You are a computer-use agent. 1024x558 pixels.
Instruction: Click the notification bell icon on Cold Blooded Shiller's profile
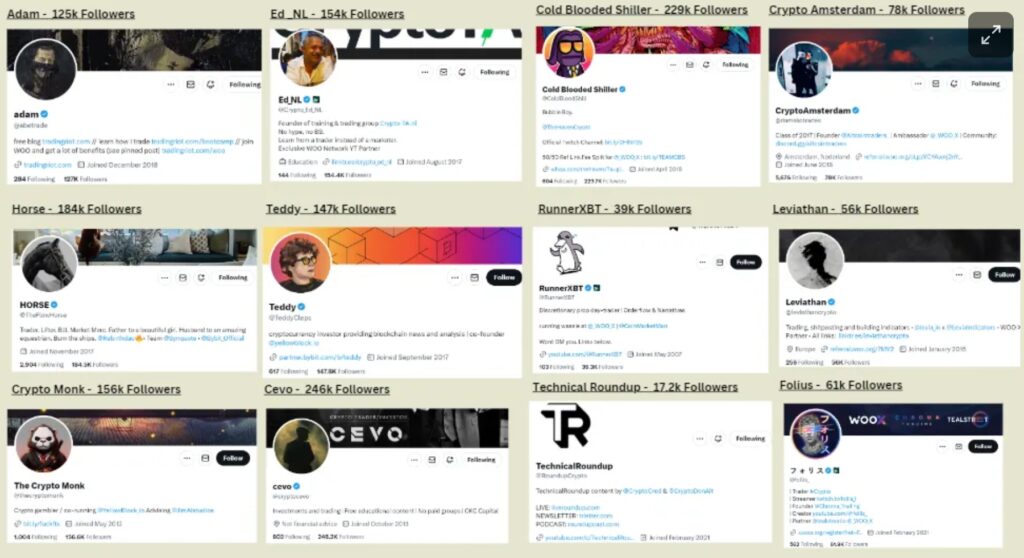(706, 65)
